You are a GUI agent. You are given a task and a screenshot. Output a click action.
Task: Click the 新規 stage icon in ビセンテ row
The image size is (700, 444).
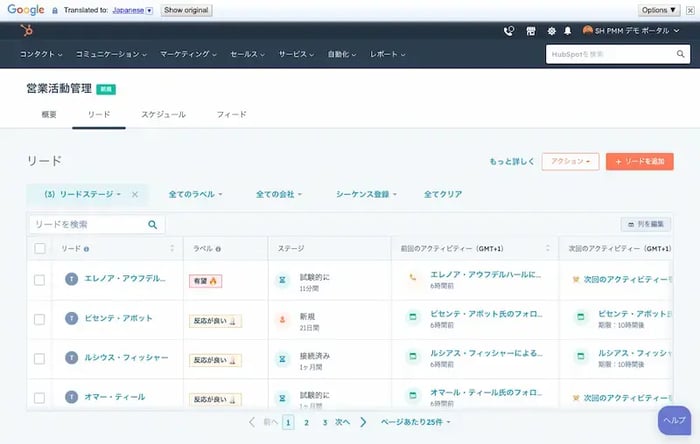coord(282,320)
